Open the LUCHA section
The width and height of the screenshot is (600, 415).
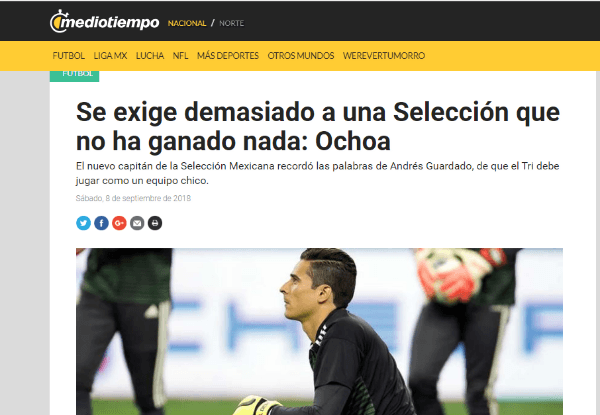click(150, 56)
